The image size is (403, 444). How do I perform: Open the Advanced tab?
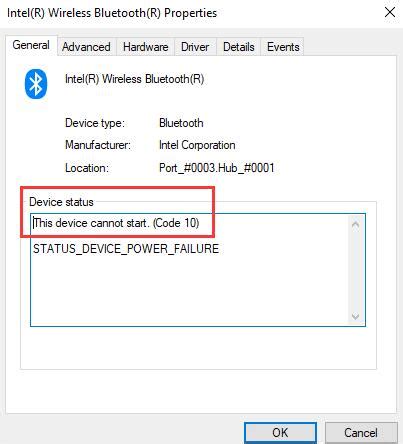pos(86,47)
